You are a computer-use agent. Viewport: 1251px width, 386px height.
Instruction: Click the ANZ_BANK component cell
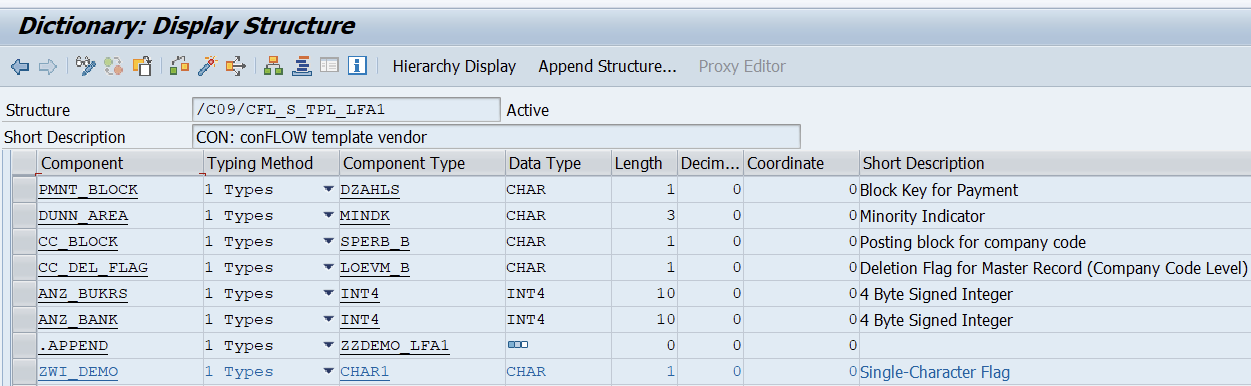pyautogui.click(x=119, y=320)
